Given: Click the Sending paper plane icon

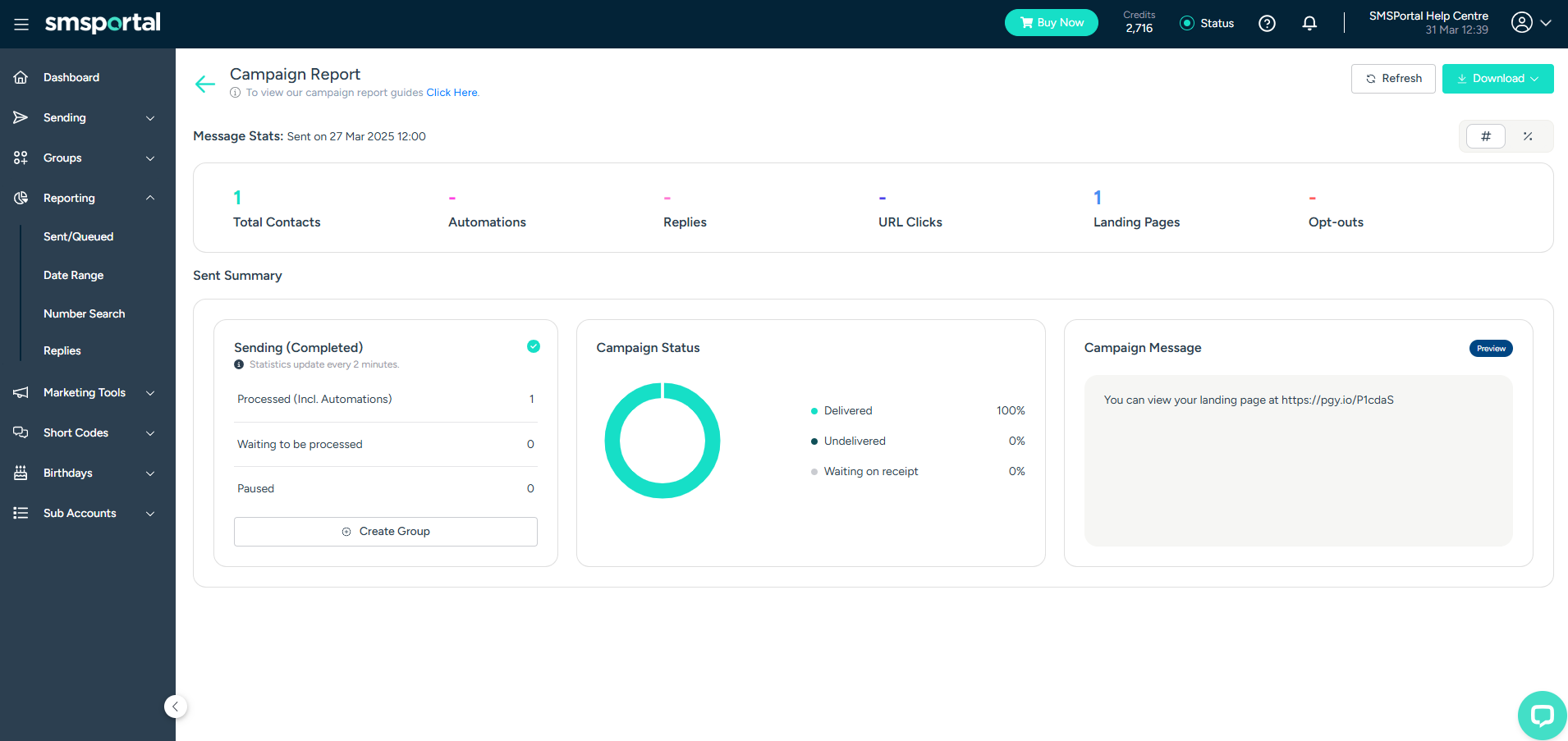Looking at the screenshot, I should (x=21, y=117).
